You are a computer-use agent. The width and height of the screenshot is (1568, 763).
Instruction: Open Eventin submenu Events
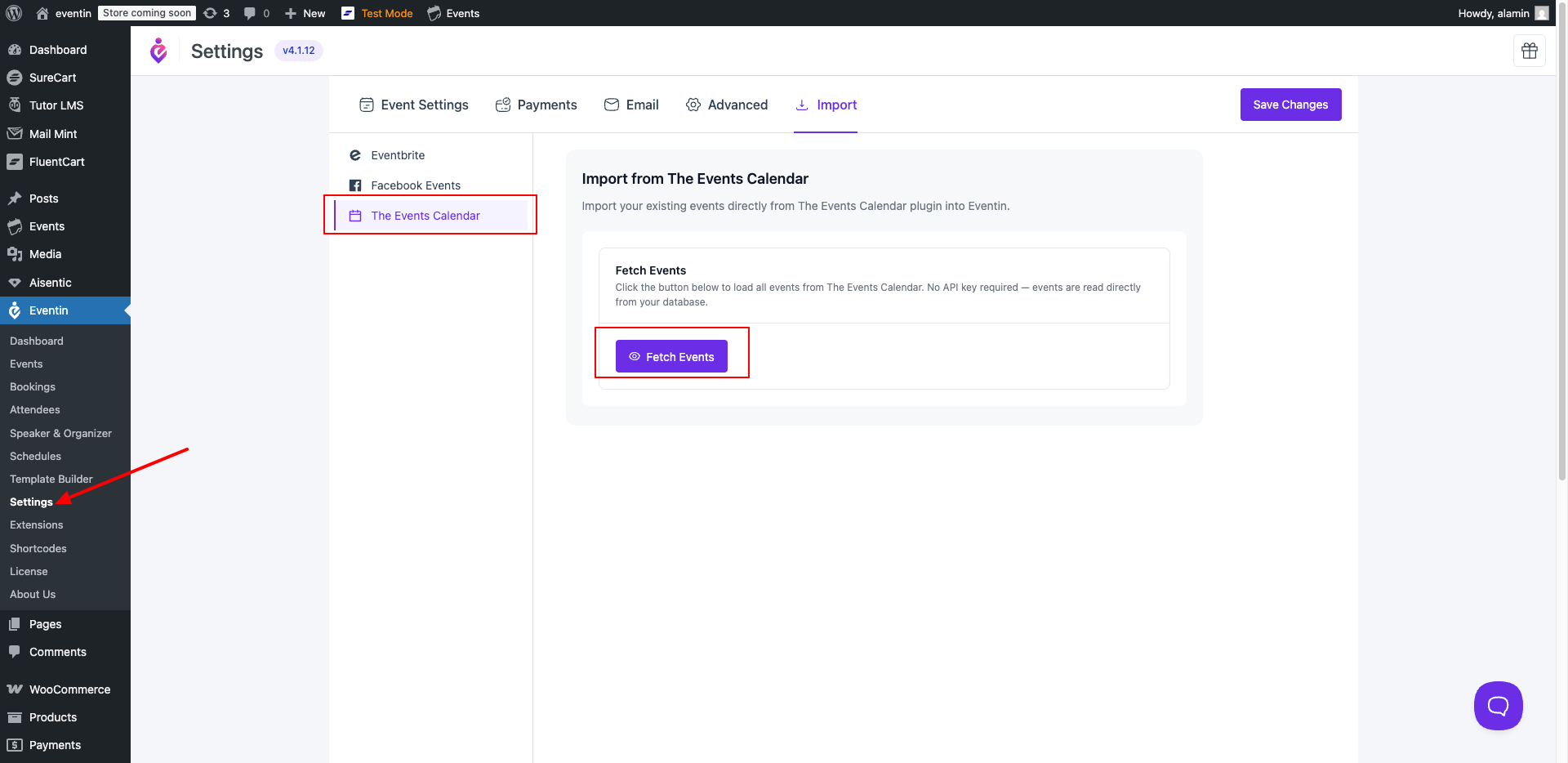pyautogui.click(x=26, y=364)
